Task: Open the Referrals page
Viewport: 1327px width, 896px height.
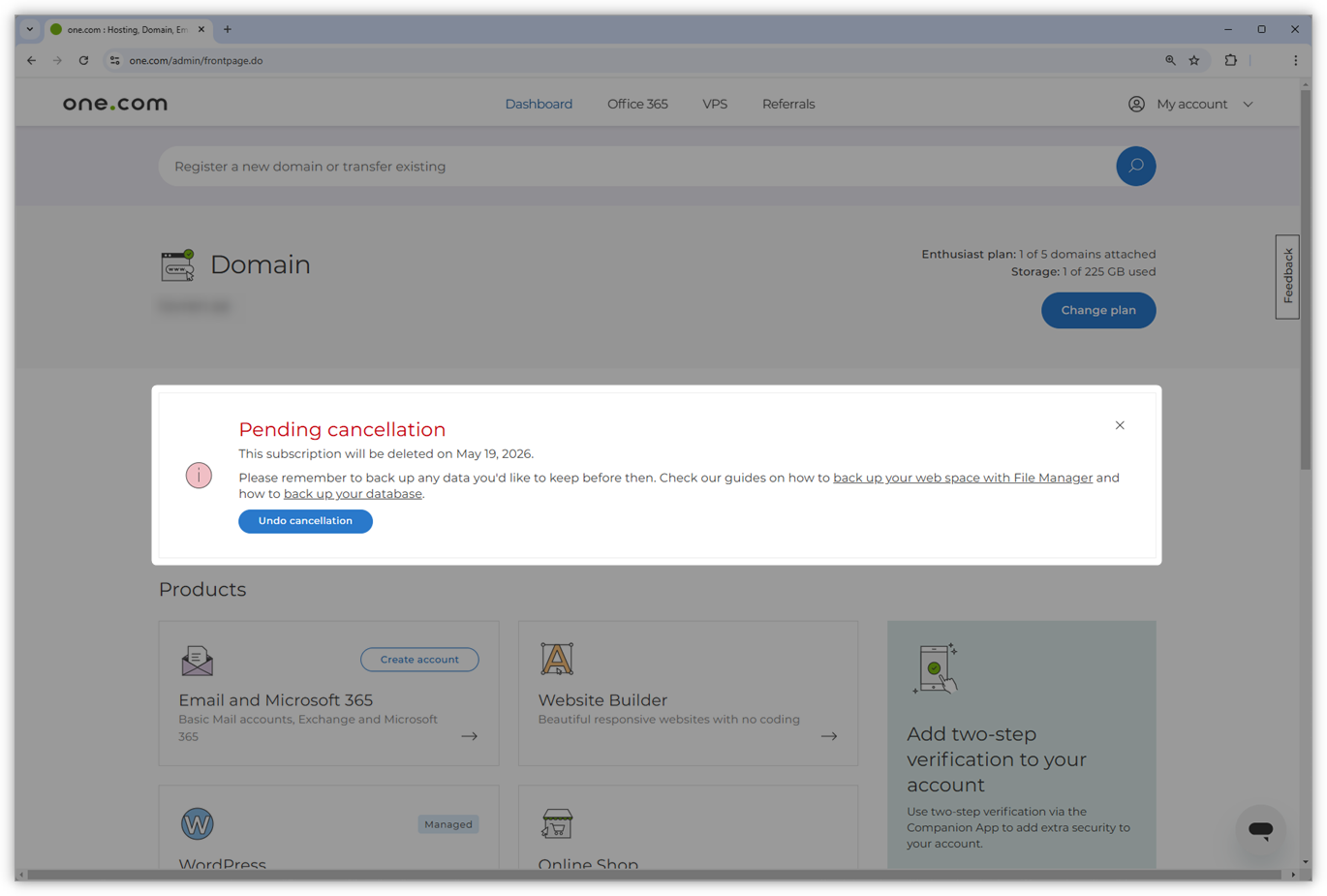Action: tap(787, 104)
